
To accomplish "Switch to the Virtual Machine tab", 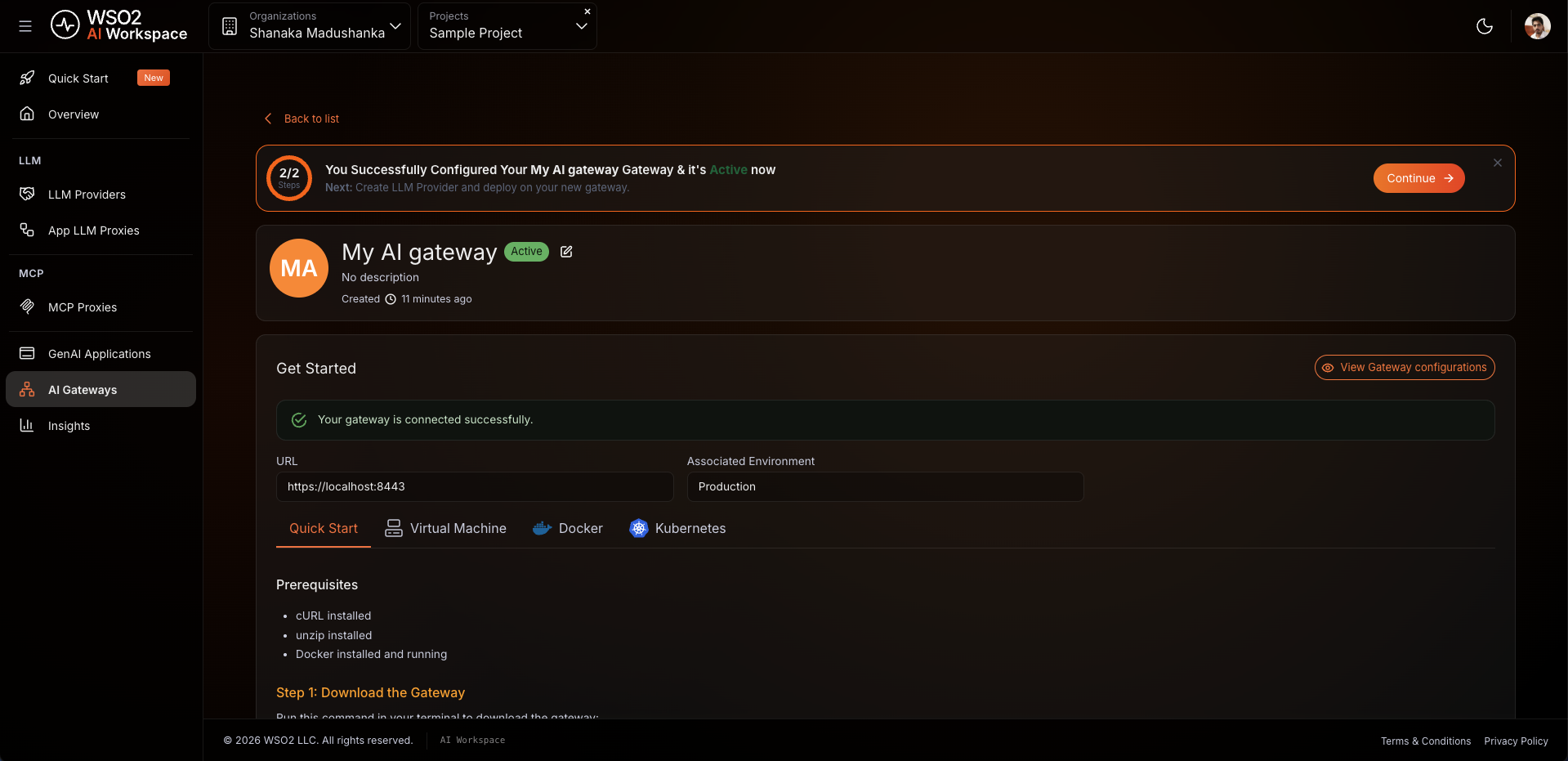I will click(x=445, y=529).
